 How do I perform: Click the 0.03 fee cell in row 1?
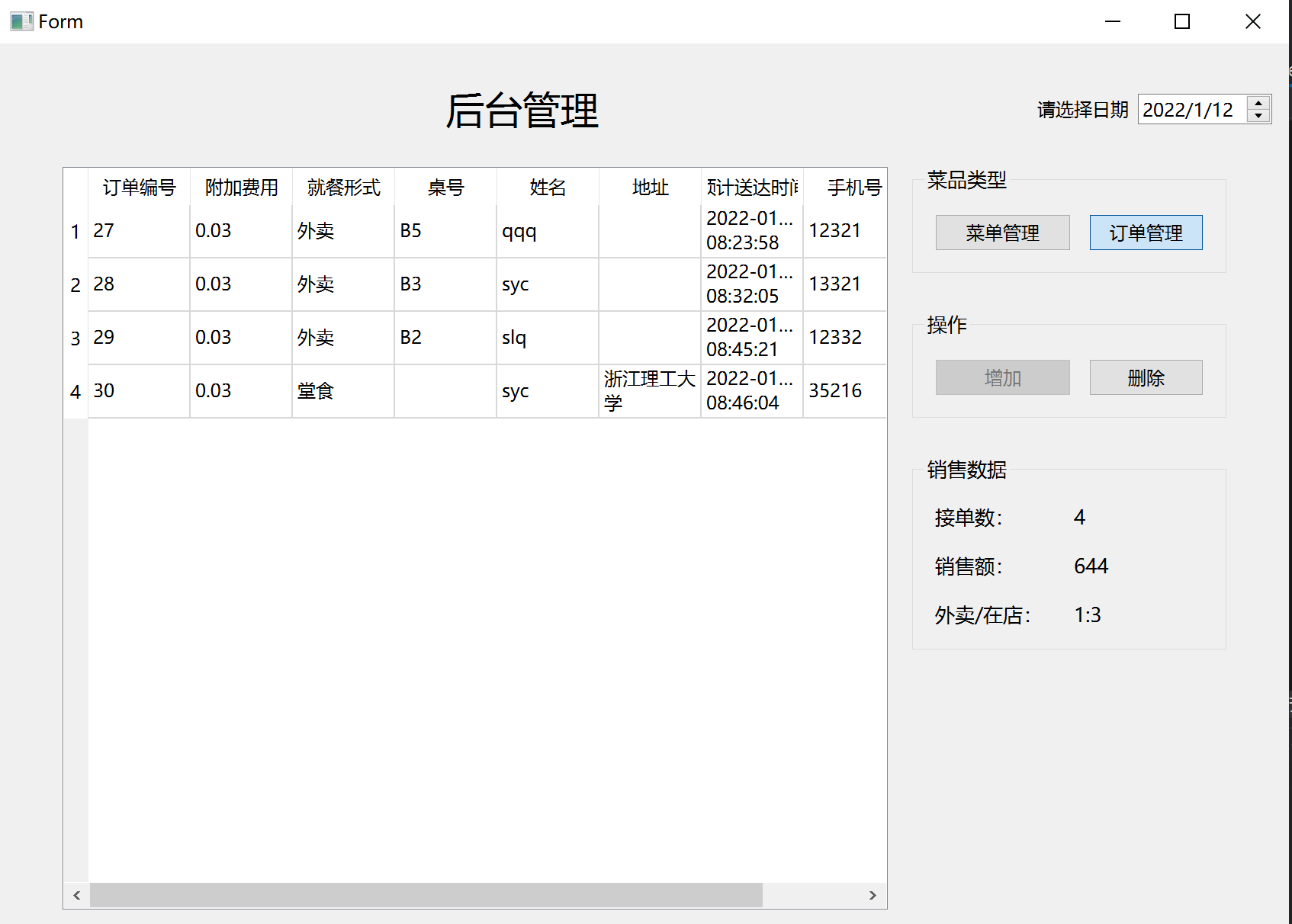click(241, 231)
